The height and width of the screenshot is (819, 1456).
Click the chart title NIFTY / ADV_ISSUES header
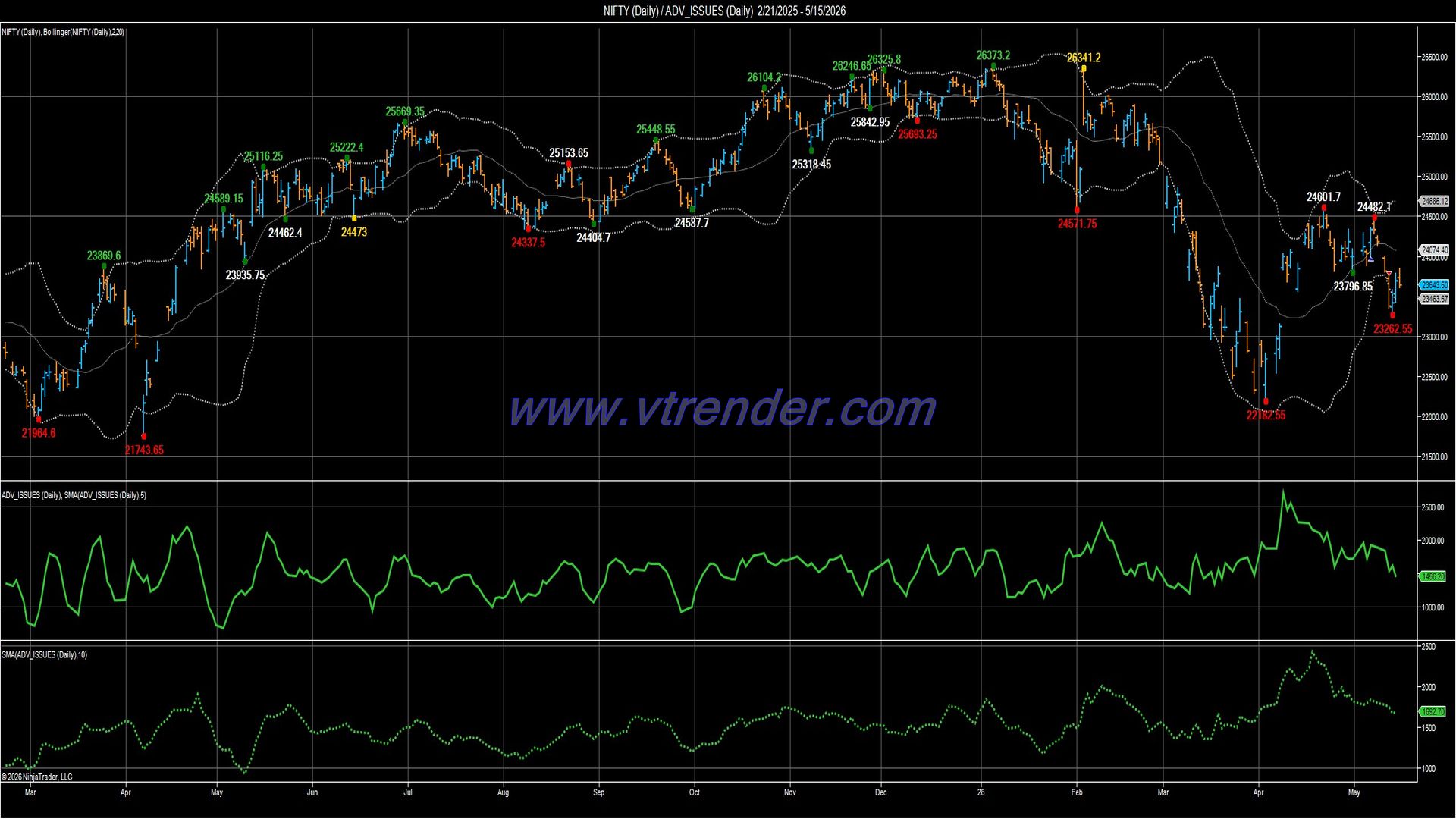pos(724,11)
